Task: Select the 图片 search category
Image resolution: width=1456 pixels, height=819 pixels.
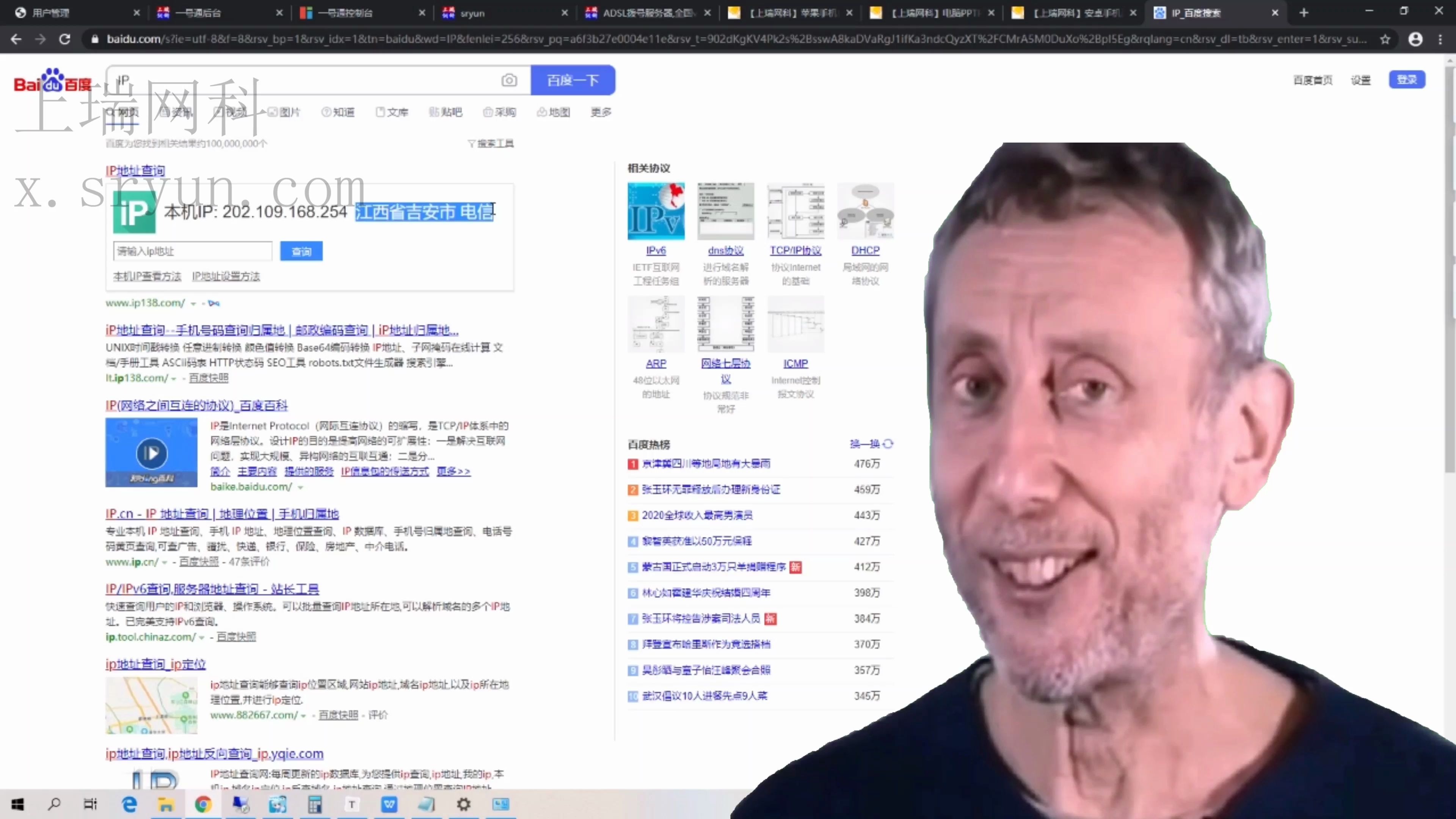Action: (x=284, y=112)
